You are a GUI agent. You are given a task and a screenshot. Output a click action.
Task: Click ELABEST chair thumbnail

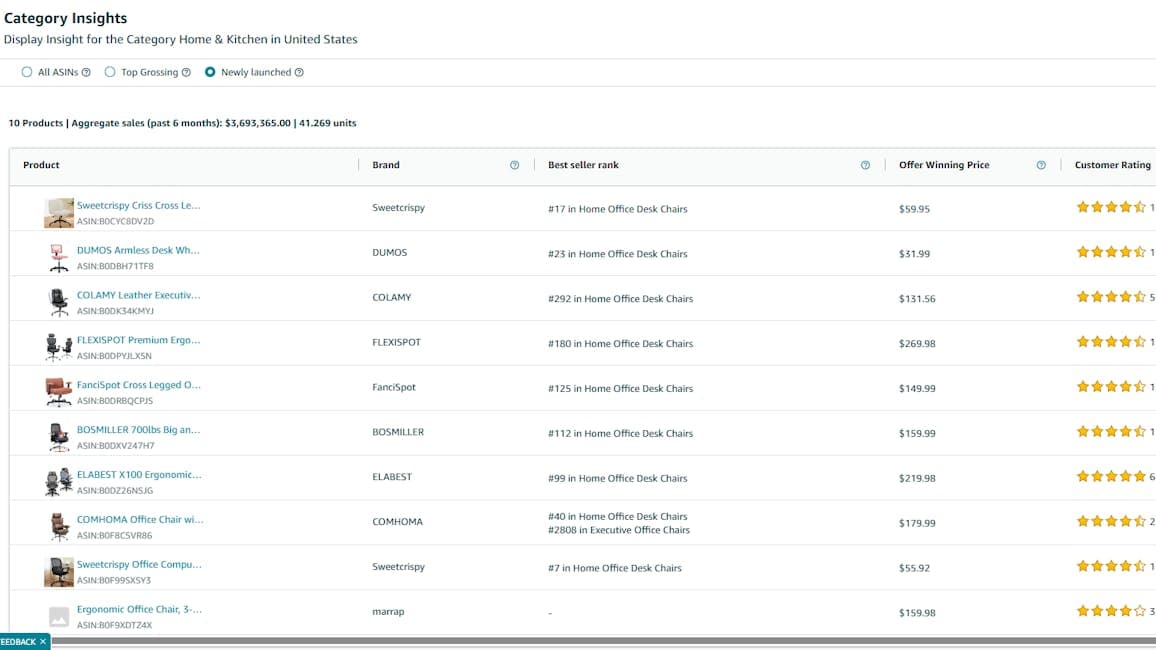[x=59, y=483]
